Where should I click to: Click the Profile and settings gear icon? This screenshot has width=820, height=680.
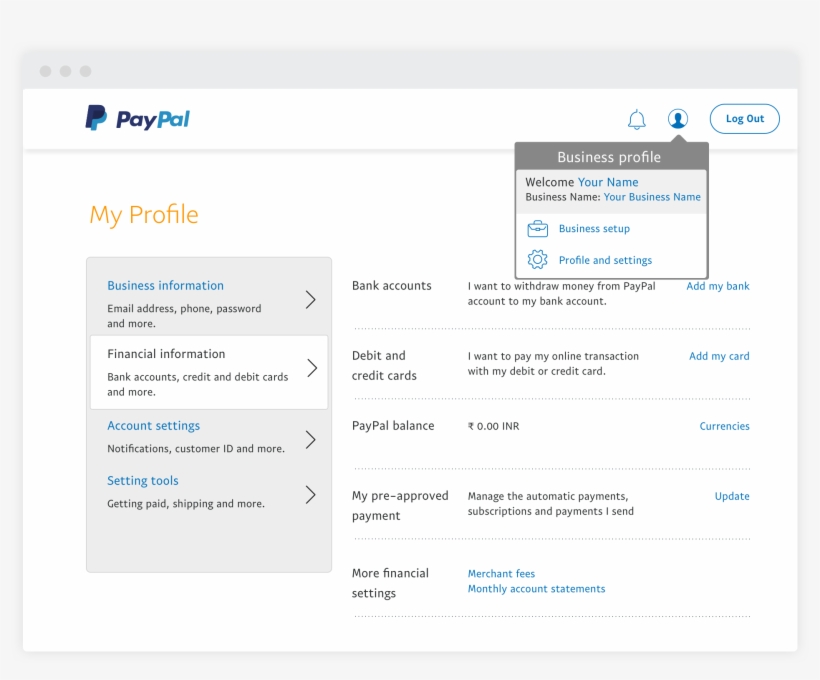538,259
